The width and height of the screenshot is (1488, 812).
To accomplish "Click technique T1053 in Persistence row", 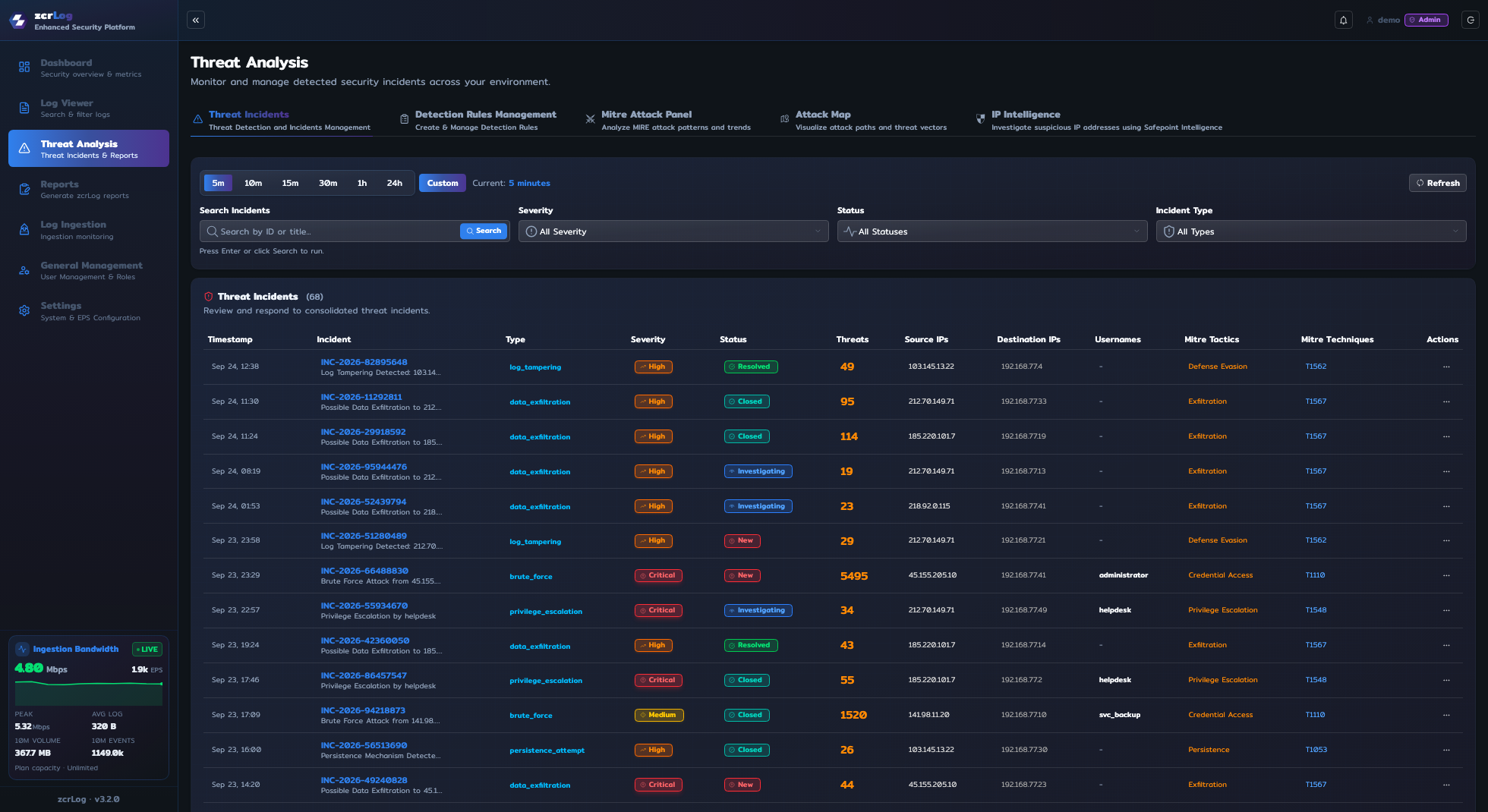I will tap(1316, 750).
